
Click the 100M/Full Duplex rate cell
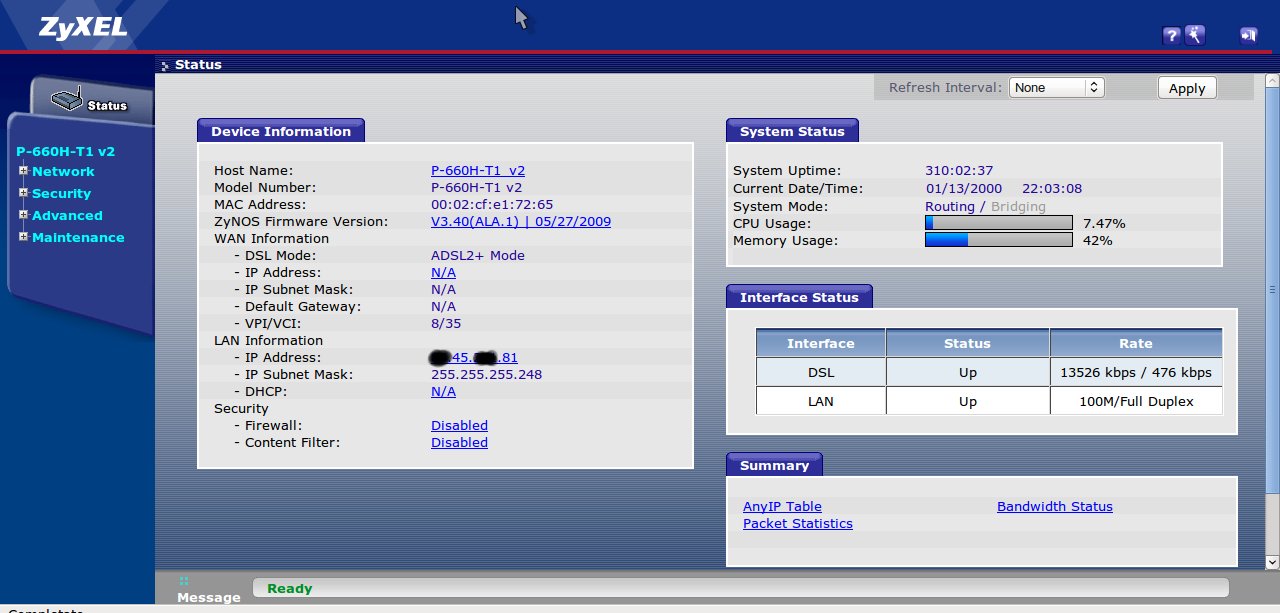tap(1136, 401)
